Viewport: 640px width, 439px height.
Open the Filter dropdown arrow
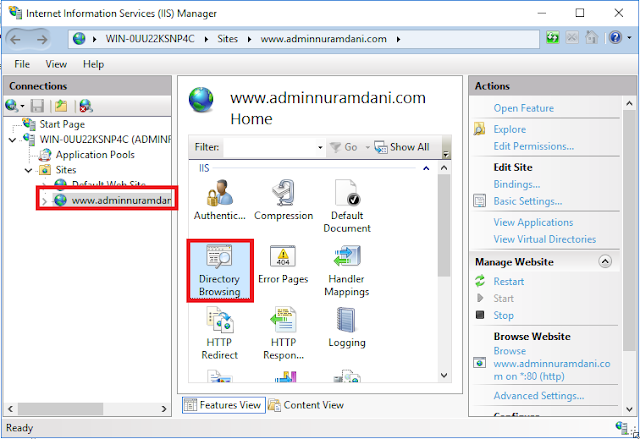coord(320,147)
